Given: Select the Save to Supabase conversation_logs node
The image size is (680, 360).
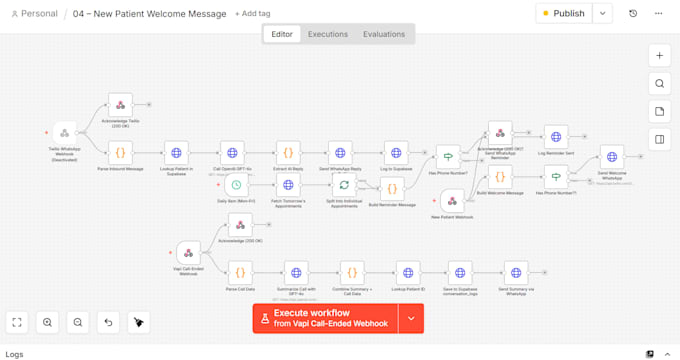Looking at the screenshot, I should point(460,273).
